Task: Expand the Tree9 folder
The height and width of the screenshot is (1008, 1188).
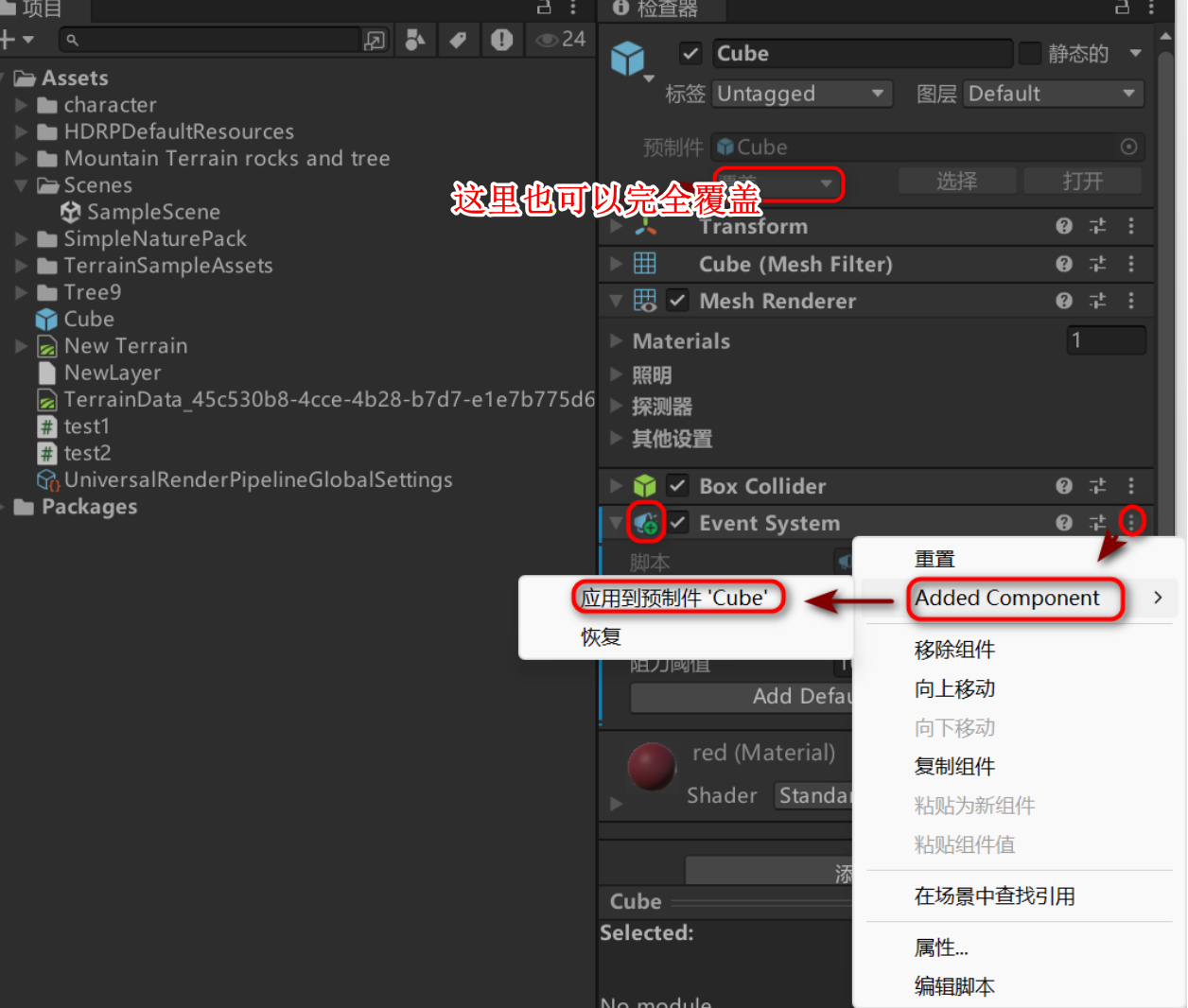Action: 21,292
